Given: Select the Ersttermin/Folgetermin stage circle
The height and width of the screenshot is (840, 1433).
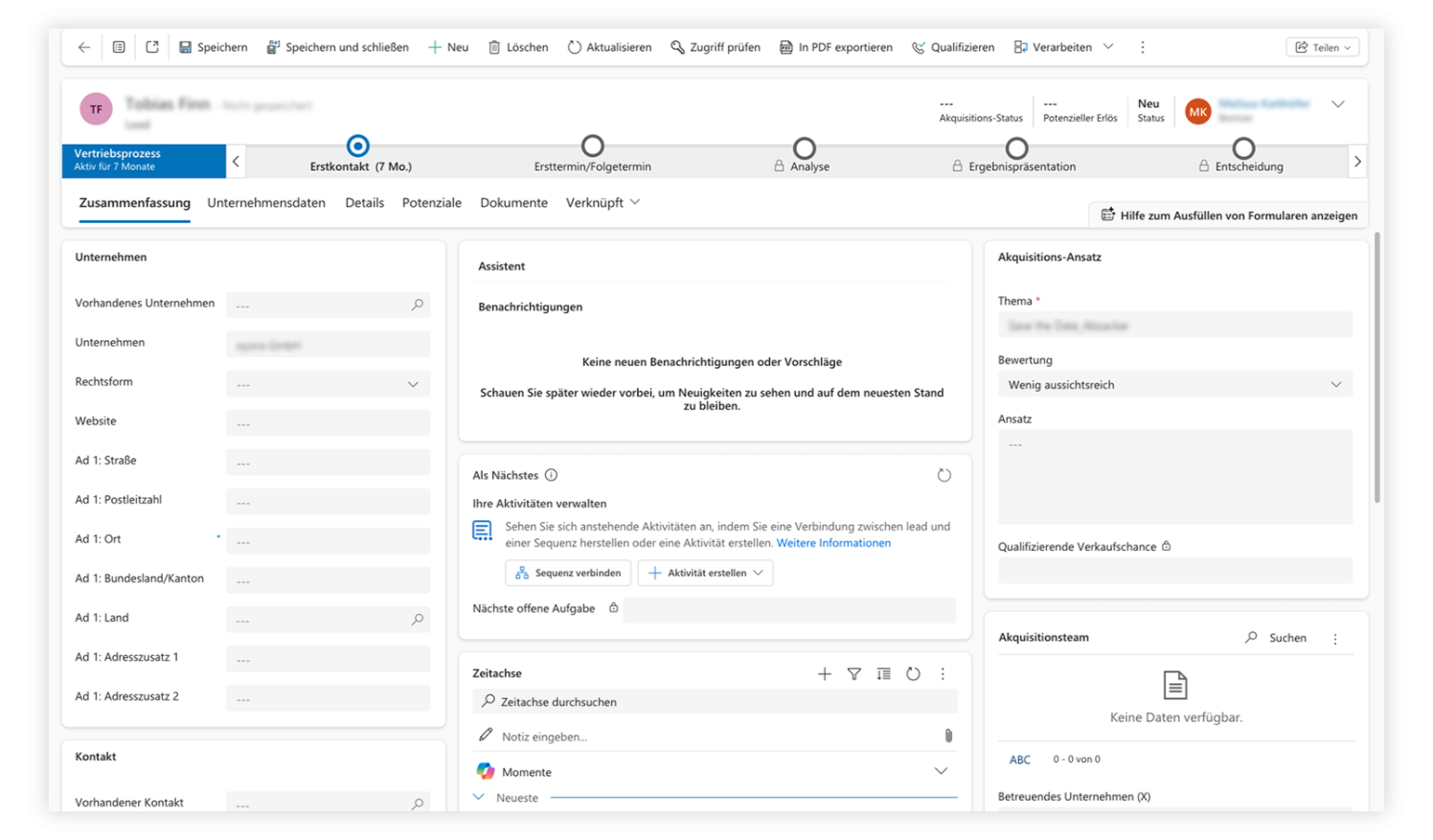Looking at the screenshot, I should pos(593,147).
